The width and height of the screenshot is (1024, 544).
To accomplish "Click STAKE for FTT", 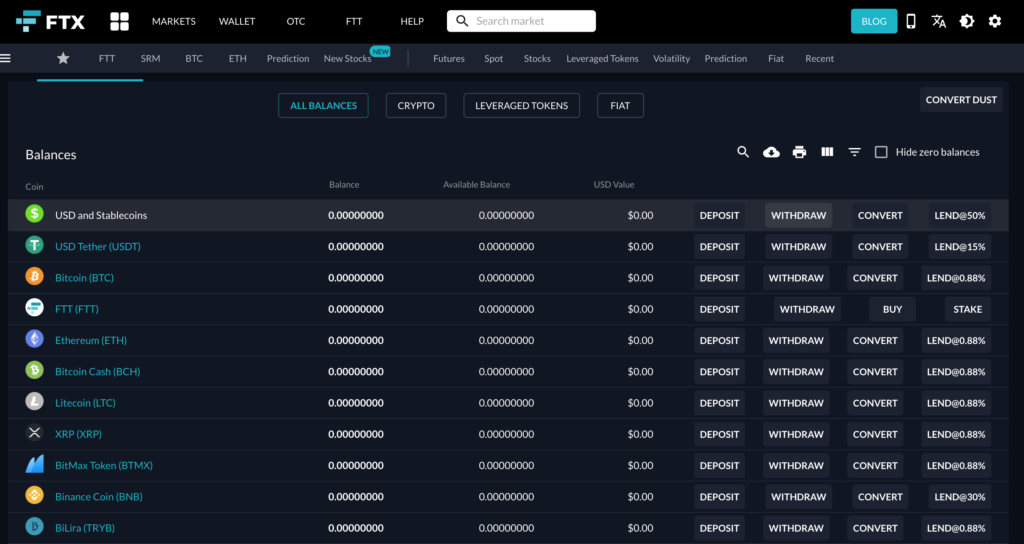I will click(x=968, y=309).
